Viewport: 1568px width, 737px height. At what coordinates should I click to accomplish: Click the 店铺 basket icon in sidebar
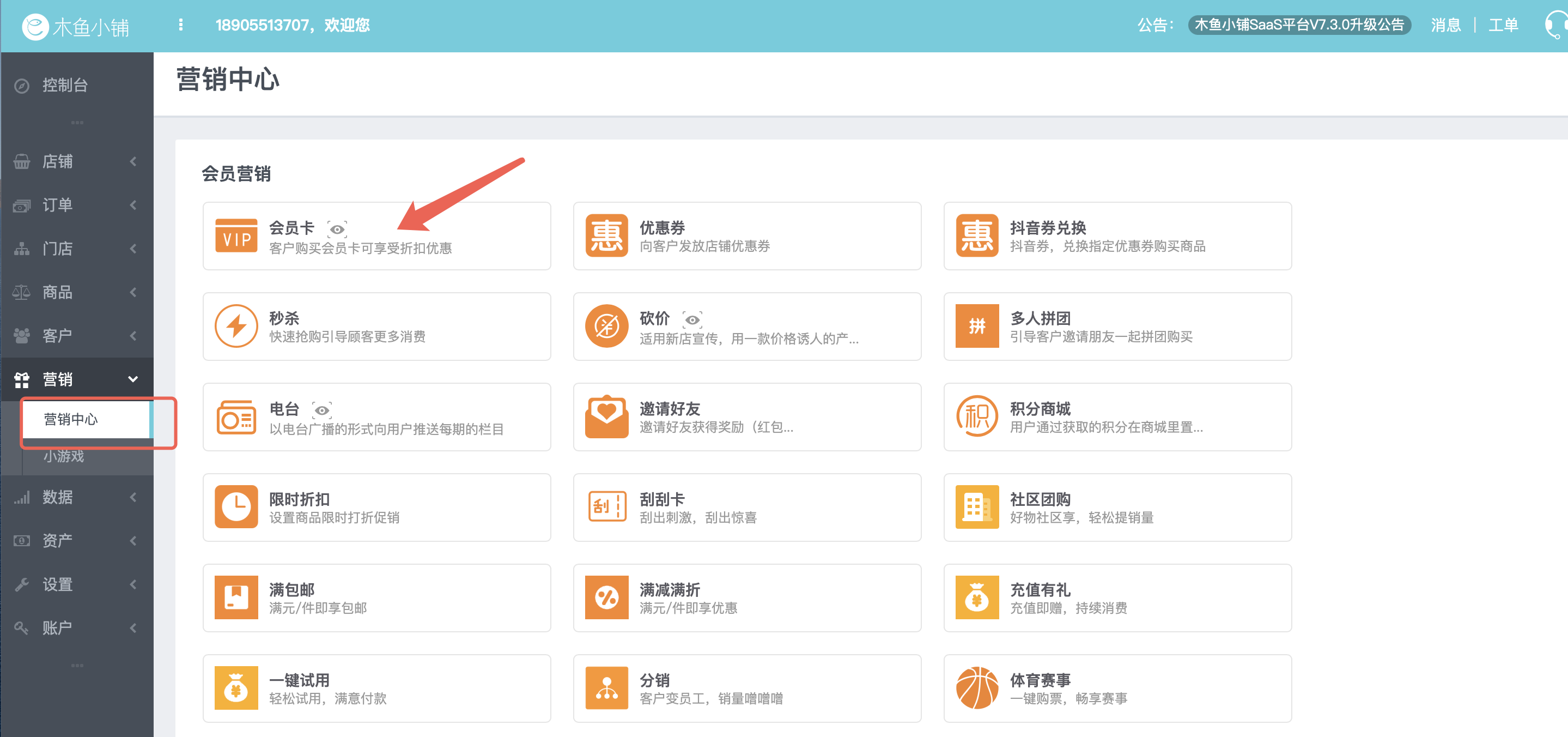point(21,161)
